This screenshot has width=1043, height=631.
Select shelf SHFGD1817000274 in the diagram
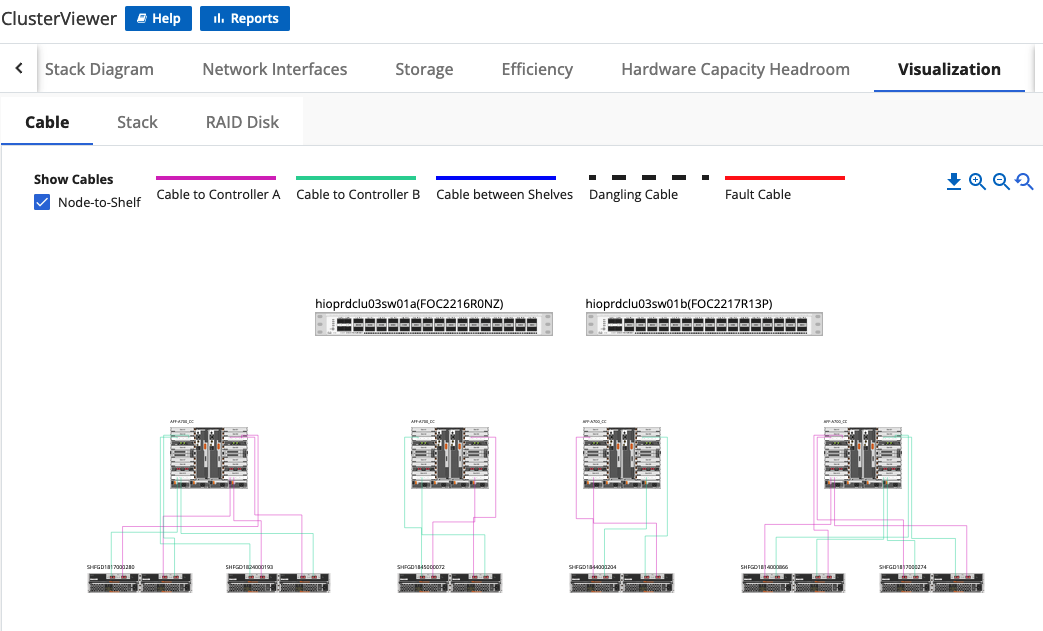pos(932,583)
